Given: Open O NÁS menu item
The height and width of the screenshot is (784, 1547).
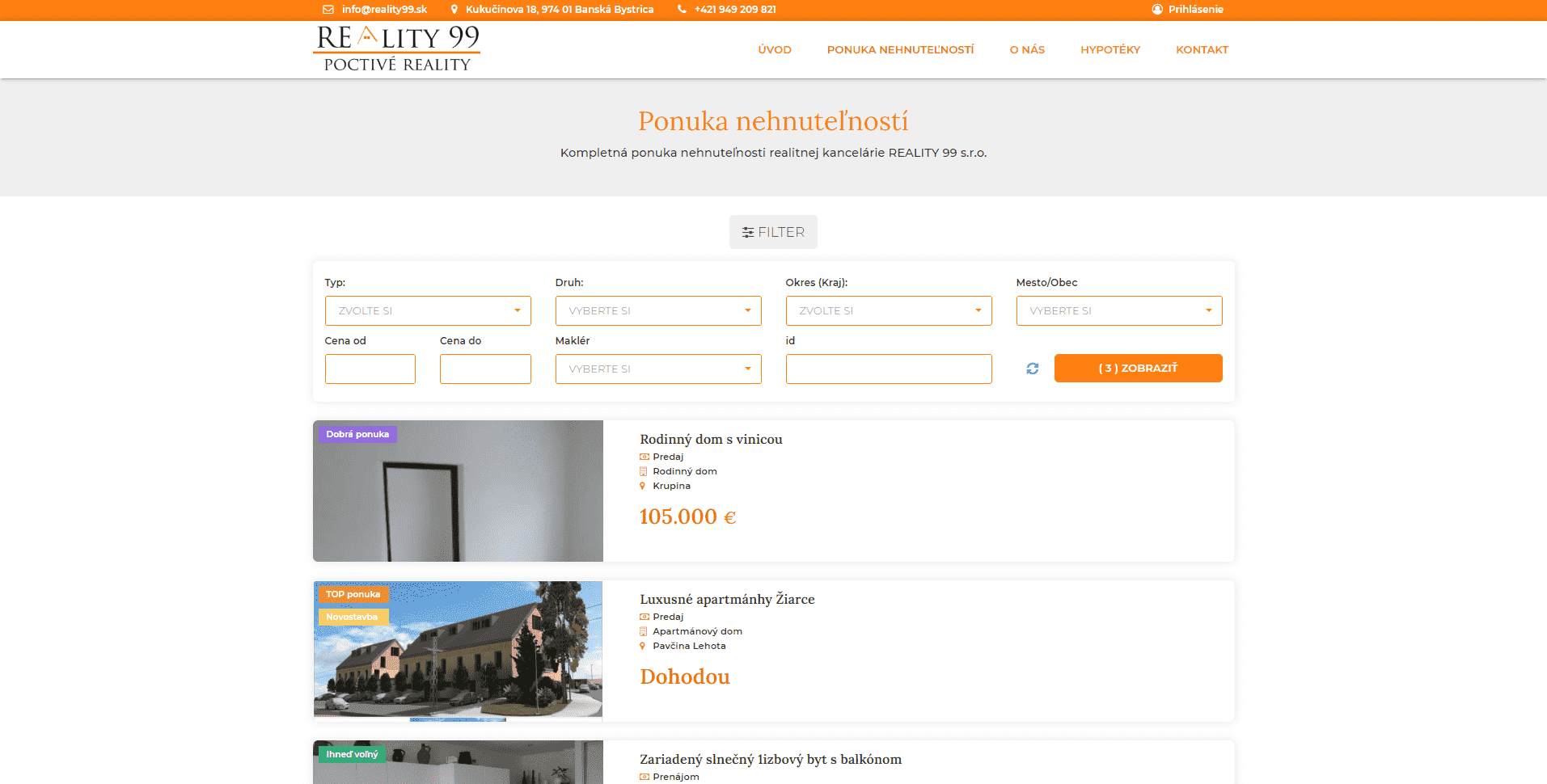Looking at the screenshot, I should [x=1027, y=50].
